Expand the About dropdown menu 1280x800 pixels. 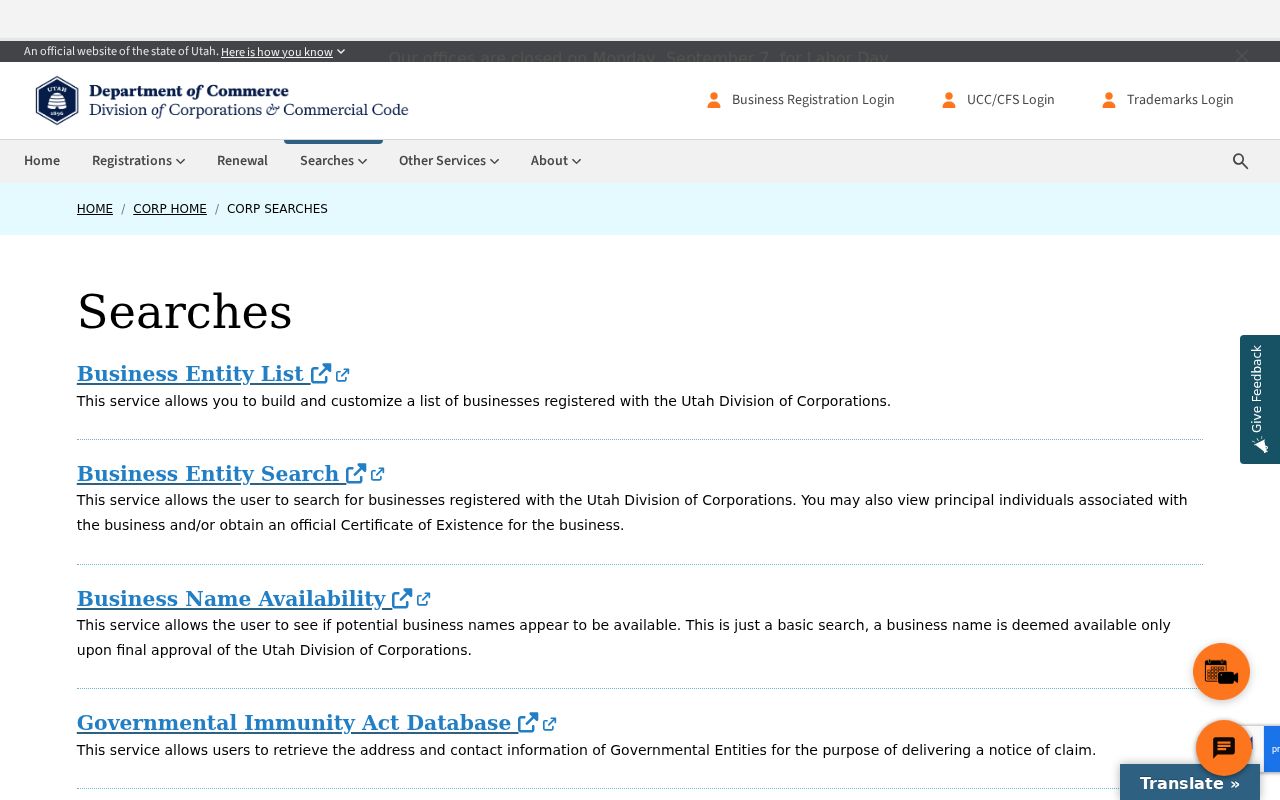point(556,161)
